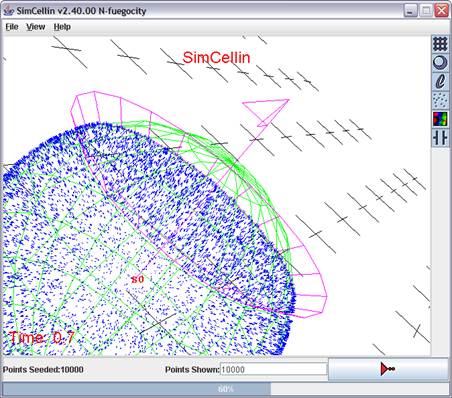Screen dimensions: 452x398
Task: Select the ring-shaped torus icon
Action: click(440, 62)
